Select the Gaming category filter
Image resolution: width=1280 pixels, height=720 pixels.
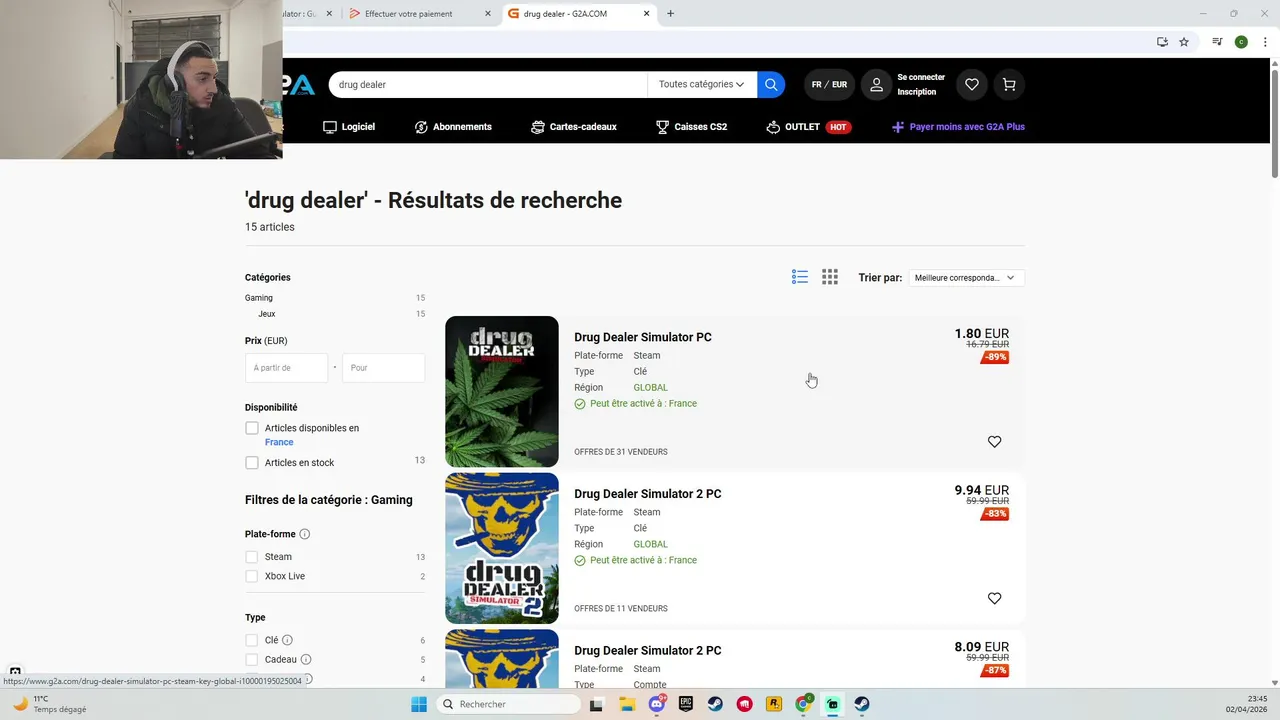(x=259, y=298)
